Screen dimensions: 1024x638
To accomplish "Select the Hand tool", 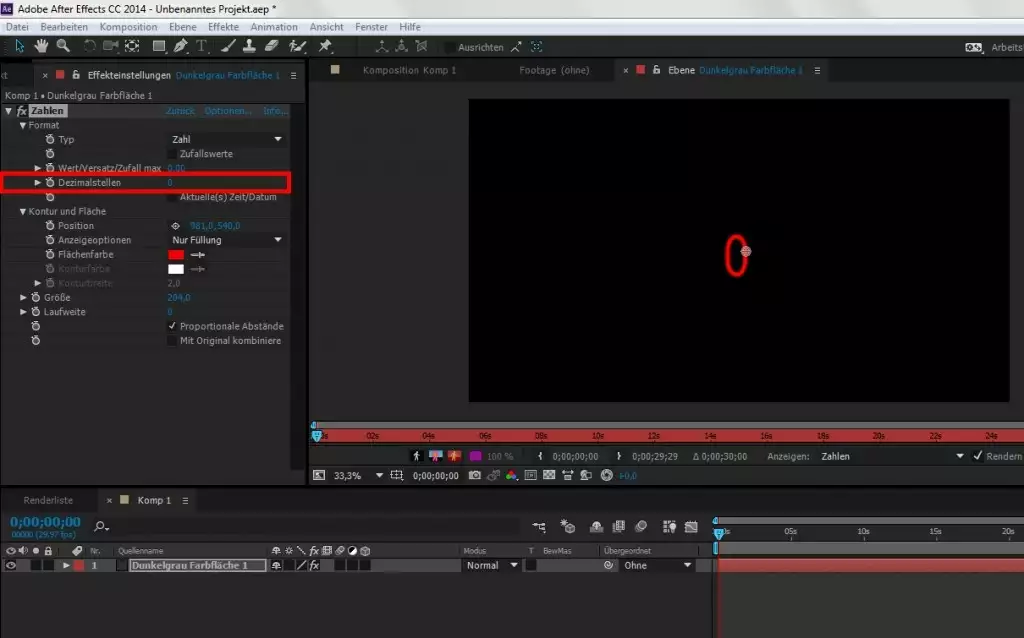I will pyautogui.click(x=42, y=47).
